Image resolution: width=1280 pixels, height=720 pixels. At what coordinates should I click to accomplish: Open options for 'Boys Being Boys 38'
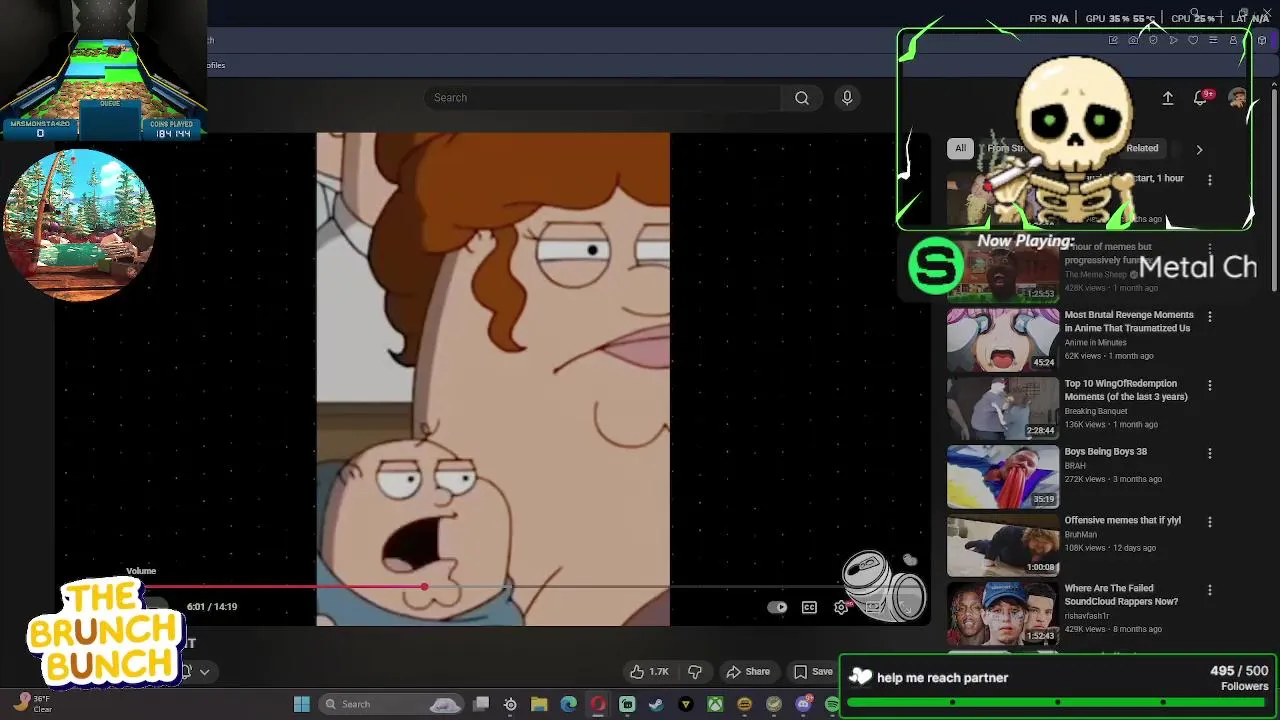pos(1210,453)
